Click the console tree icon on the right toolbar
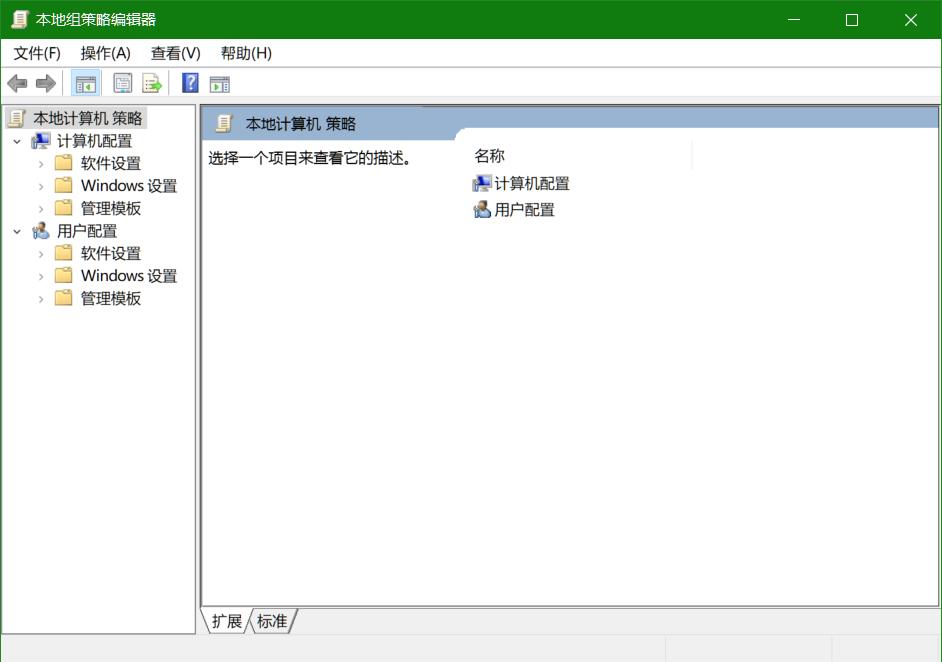This screenshot has height=662, width=942. pos(219,83)
